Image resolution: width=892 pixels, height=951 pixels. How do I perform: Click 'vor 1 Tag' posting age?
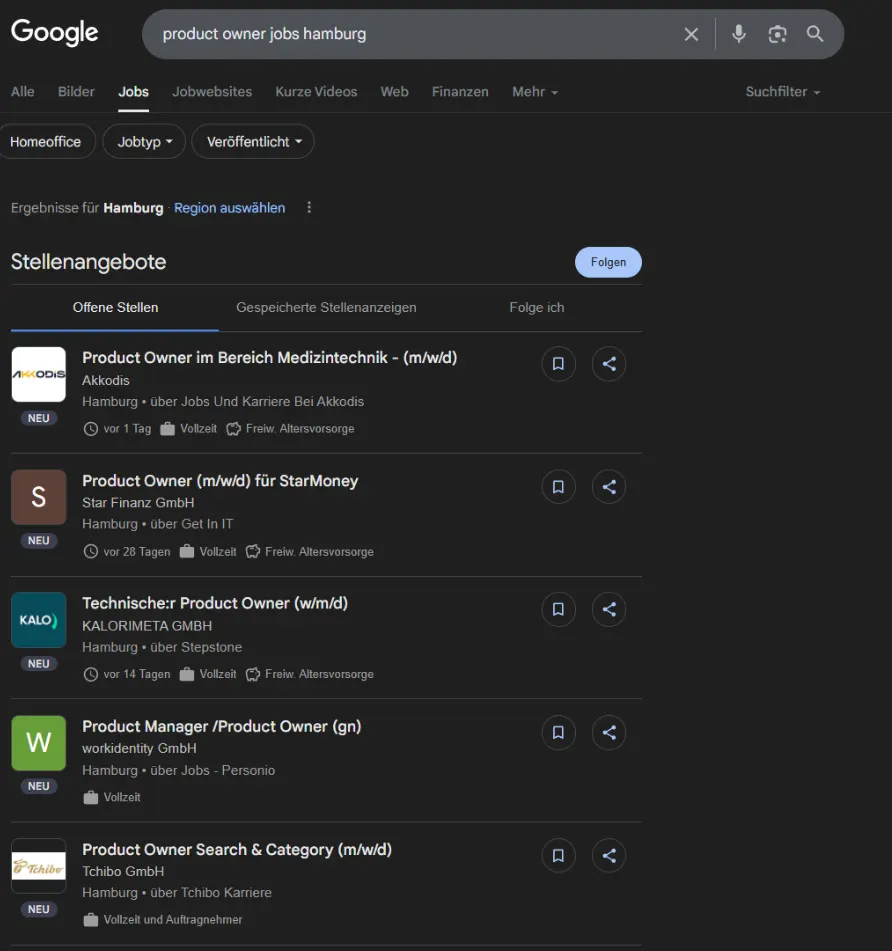click(x=127, y=429)
